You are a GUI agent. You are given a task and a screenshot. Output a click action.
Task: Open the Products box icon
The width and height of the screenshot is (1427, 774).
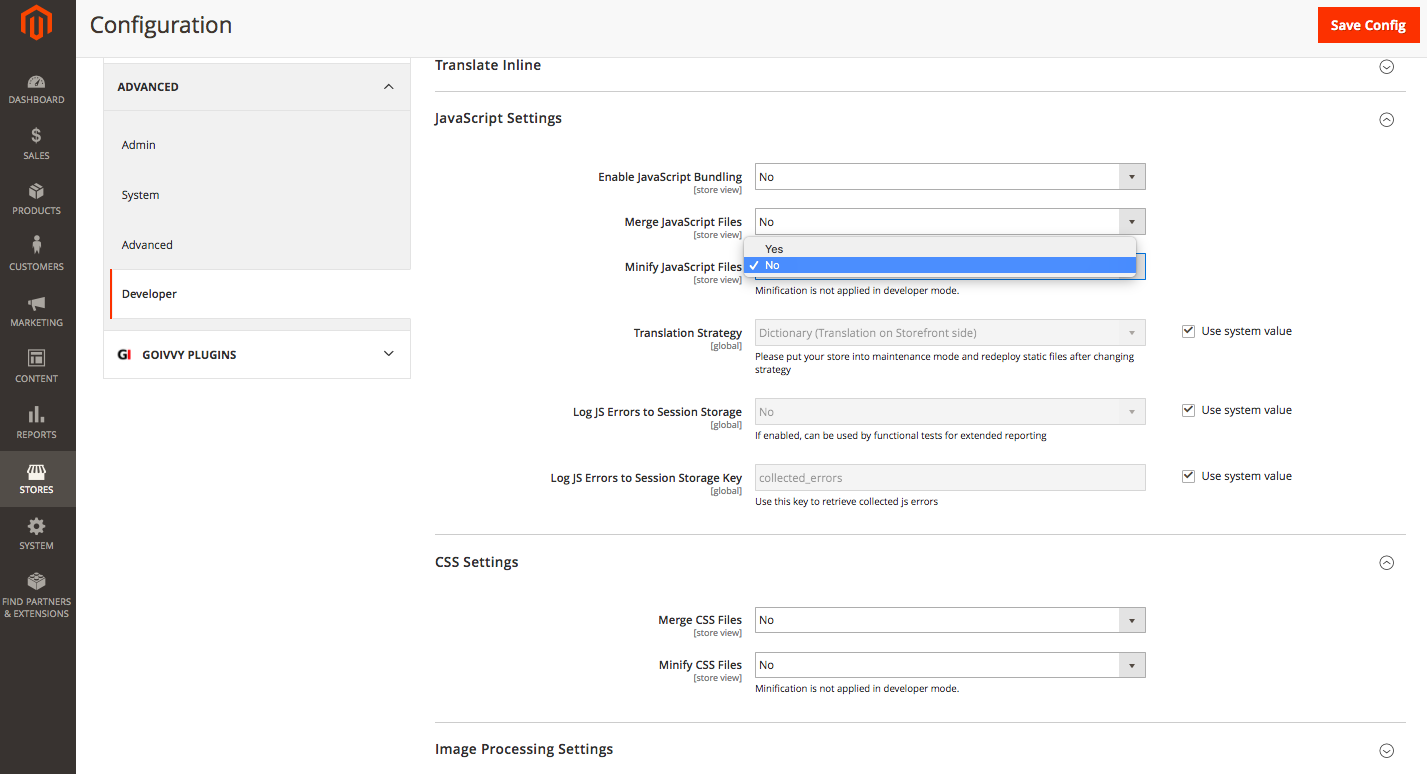(x=37, y=191)
